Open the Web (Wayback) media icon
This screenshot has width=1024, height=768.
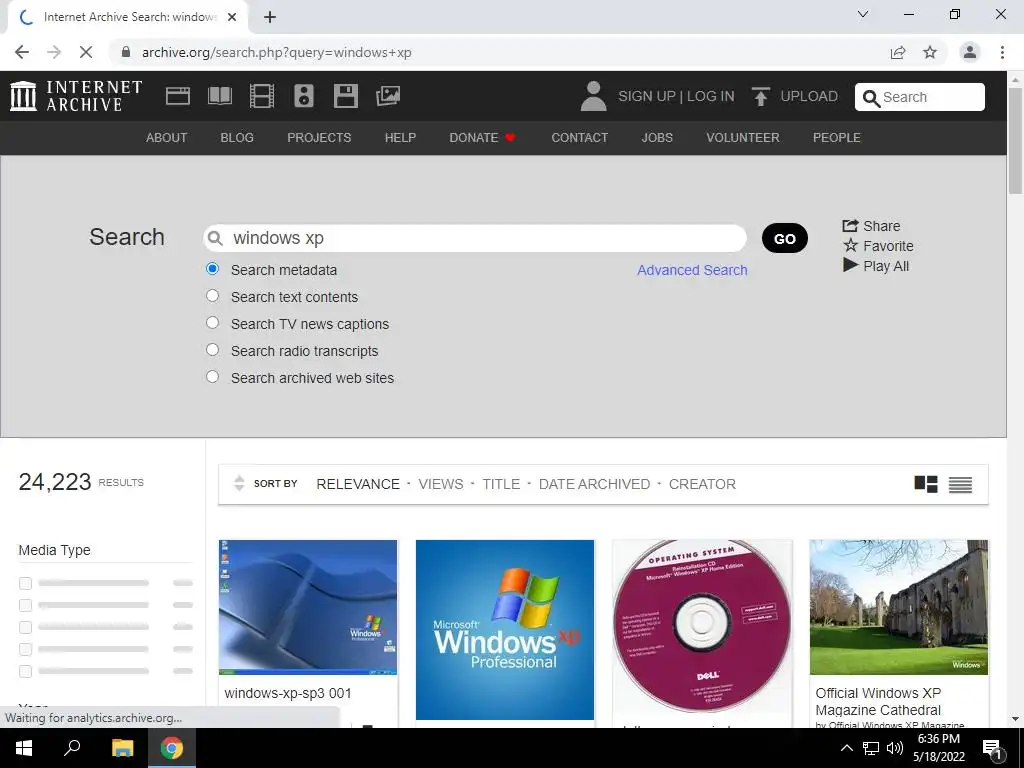[x=178, y=96]
